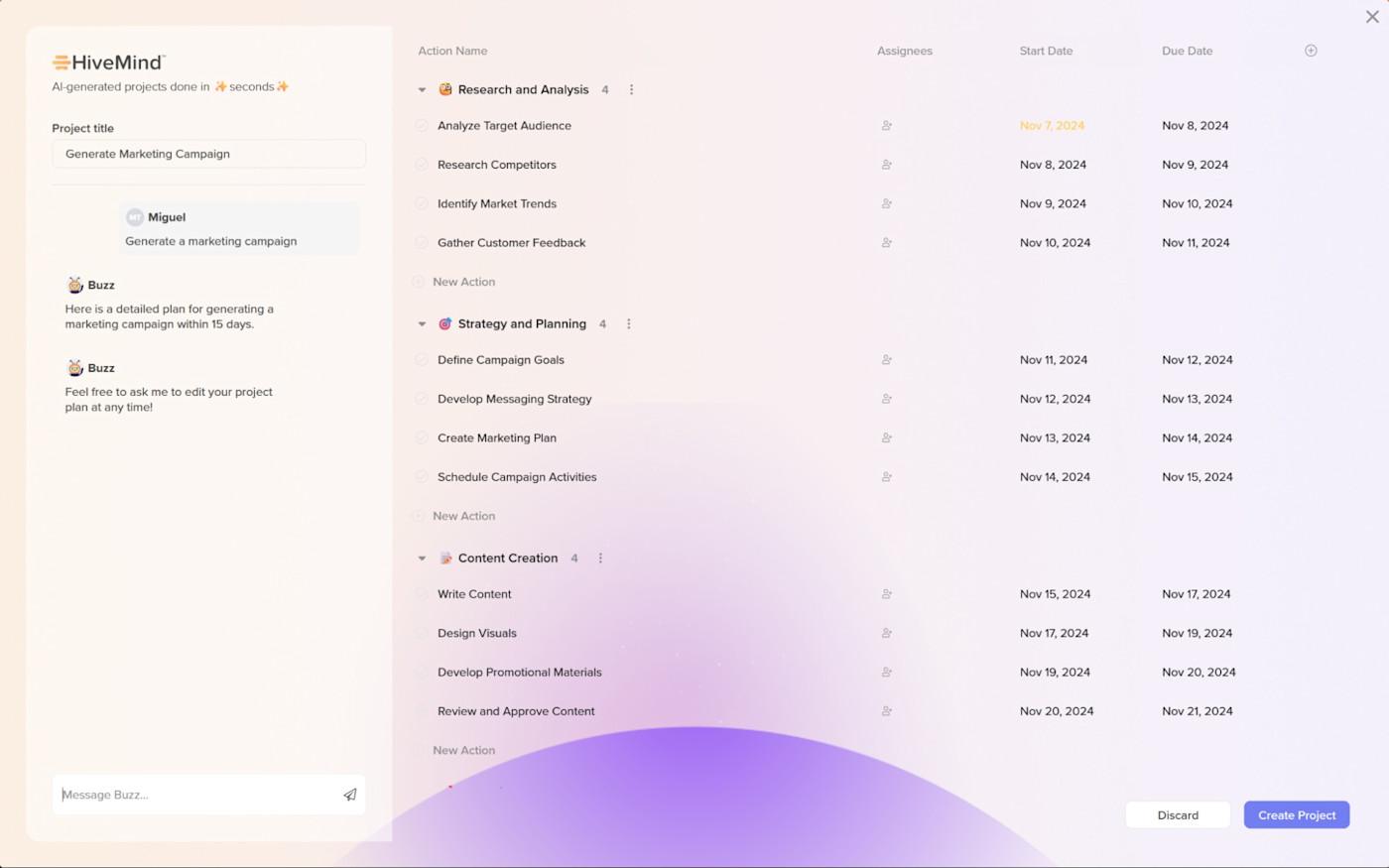Collapse the Research and Analysis section
This screenshot has width=1389, height=868.
point(422,88)
